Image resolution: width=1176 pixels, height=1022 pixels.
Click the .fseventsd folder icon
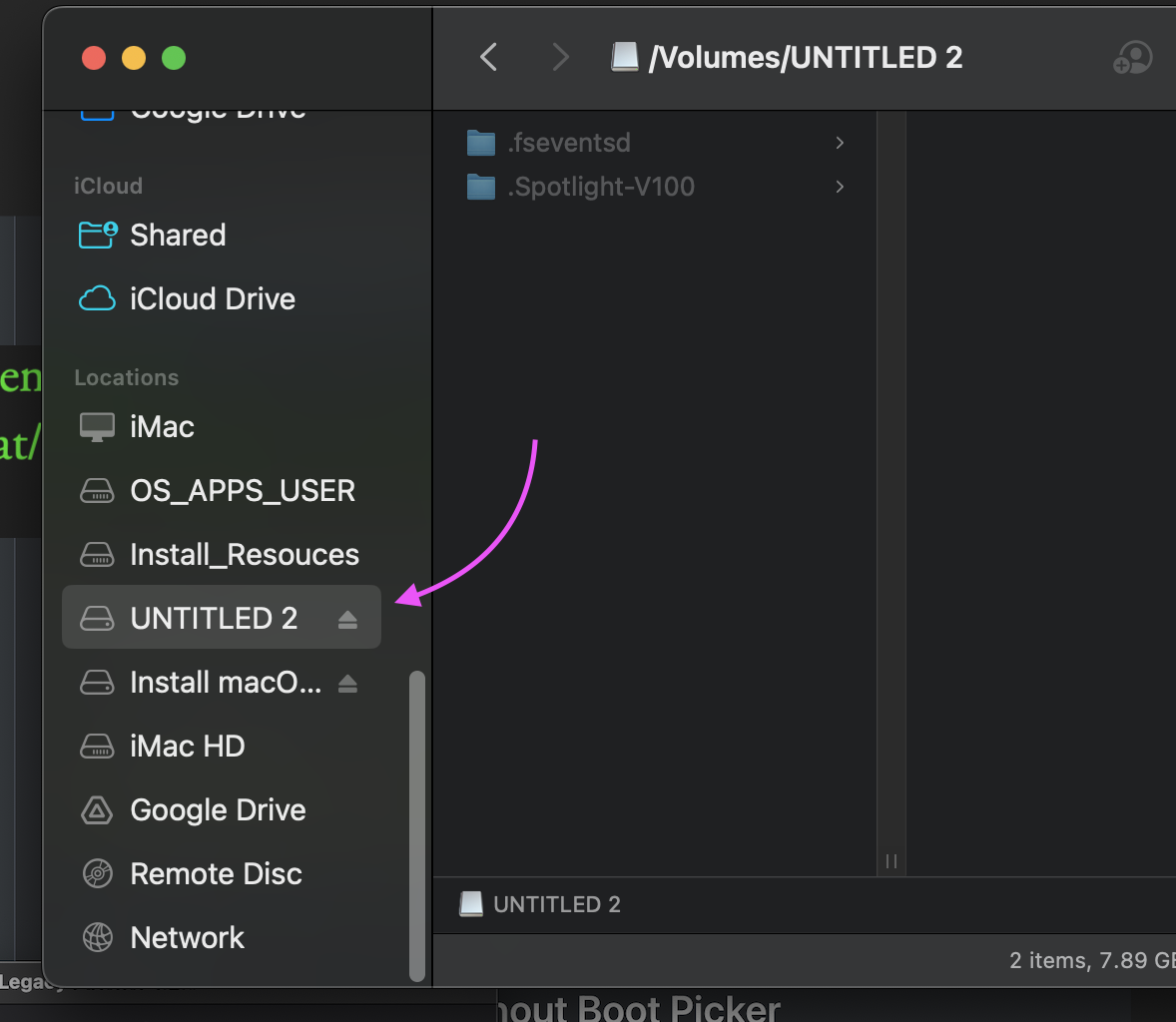[481, 143]
